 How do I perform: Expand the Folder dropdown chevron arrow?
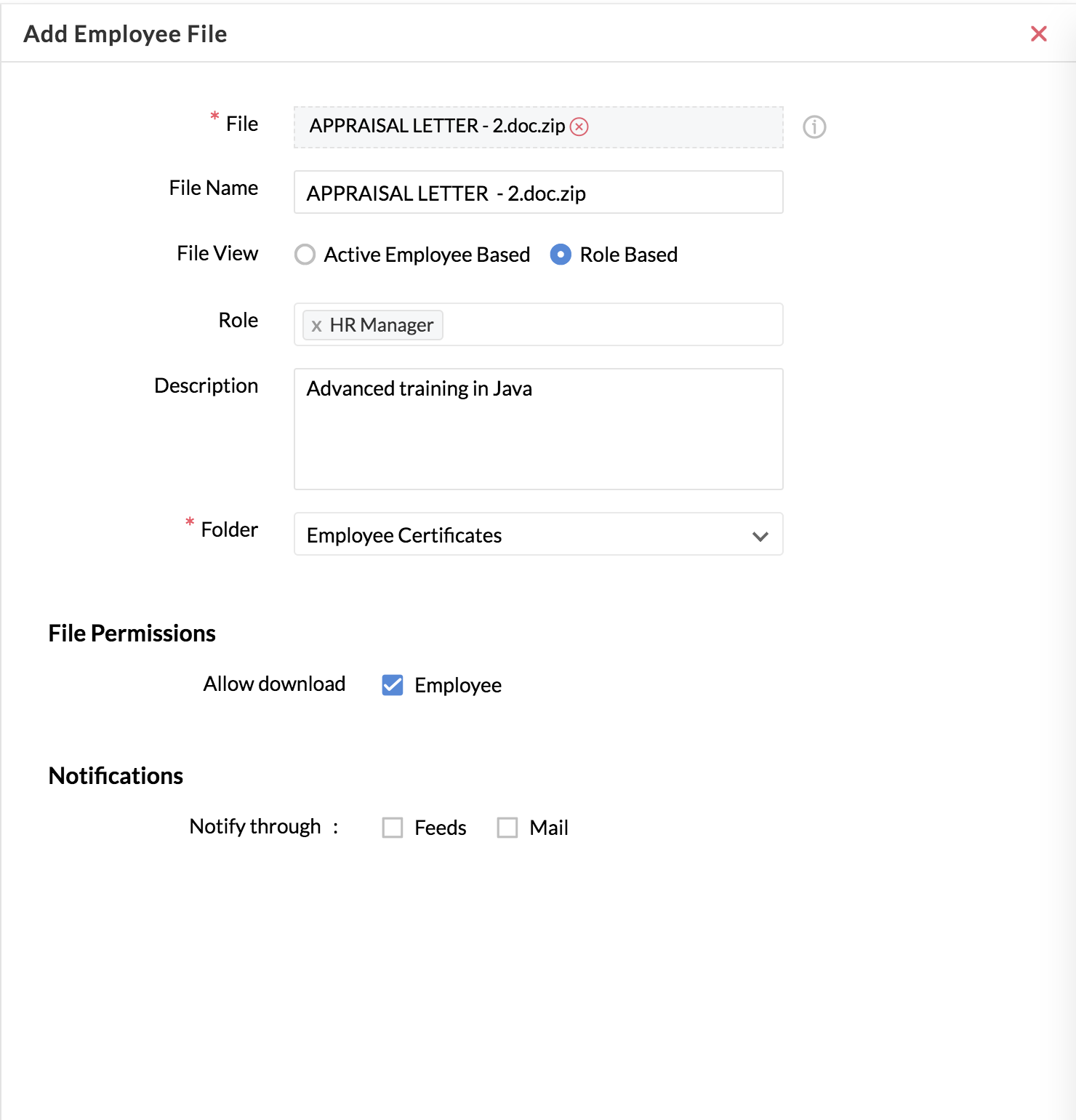pos(760,536)
